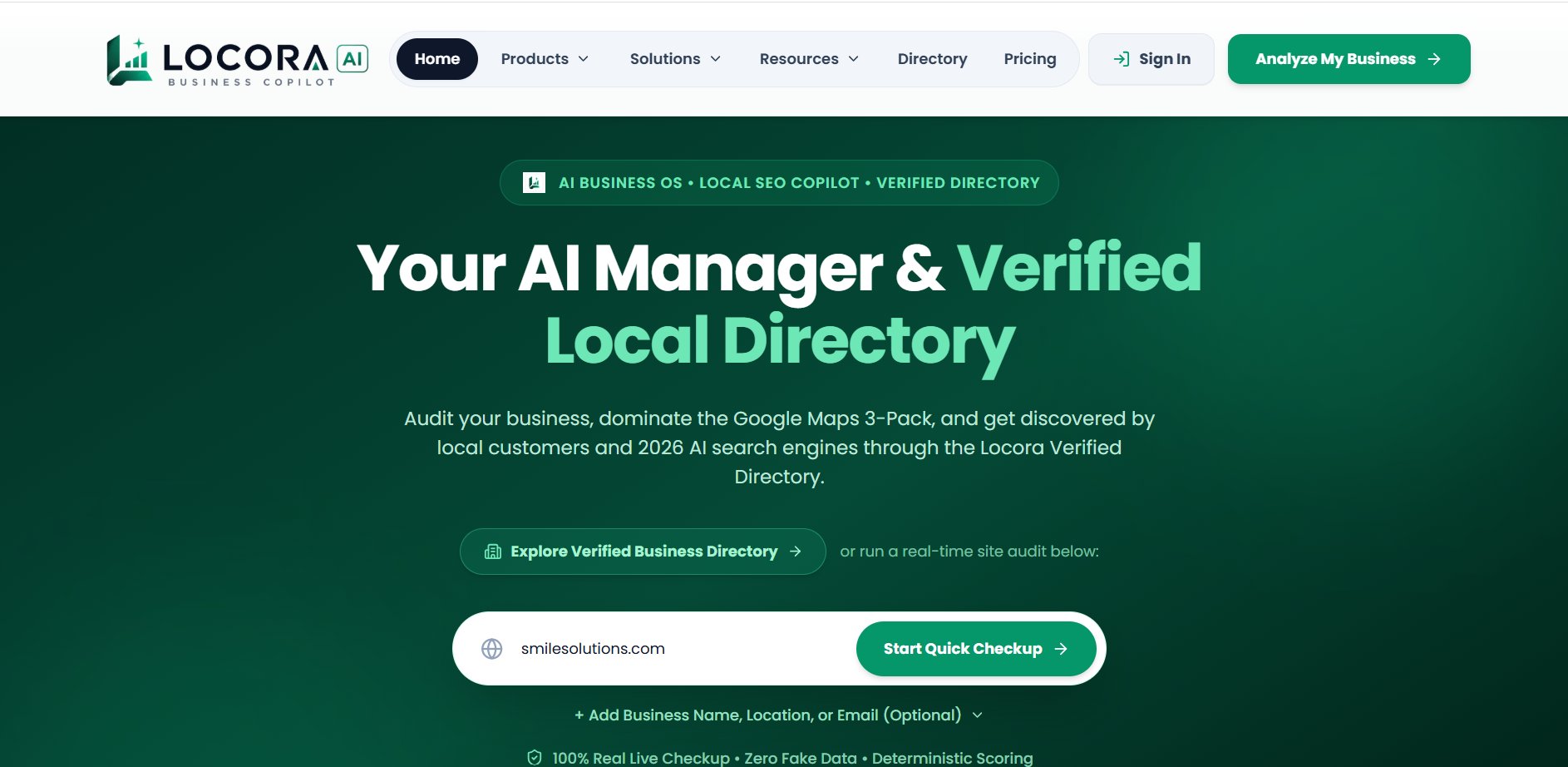
Task: Open the Solutions dropdown menu
Action: pyautogui.click(x=675, y=59)
